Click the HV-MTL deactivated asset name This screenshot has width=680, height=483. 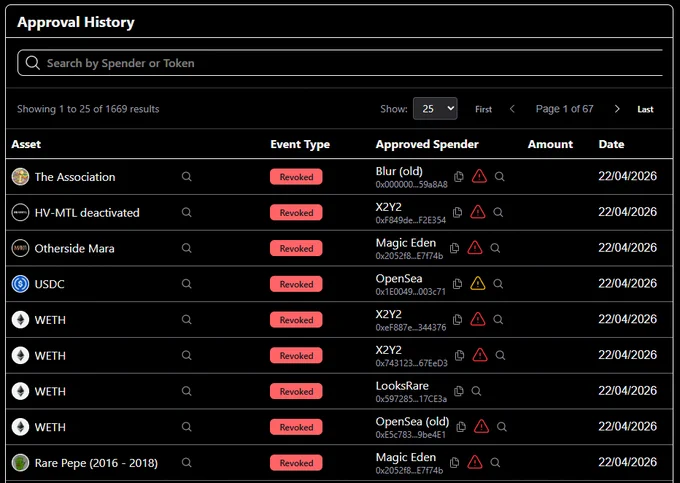(87, 212)
